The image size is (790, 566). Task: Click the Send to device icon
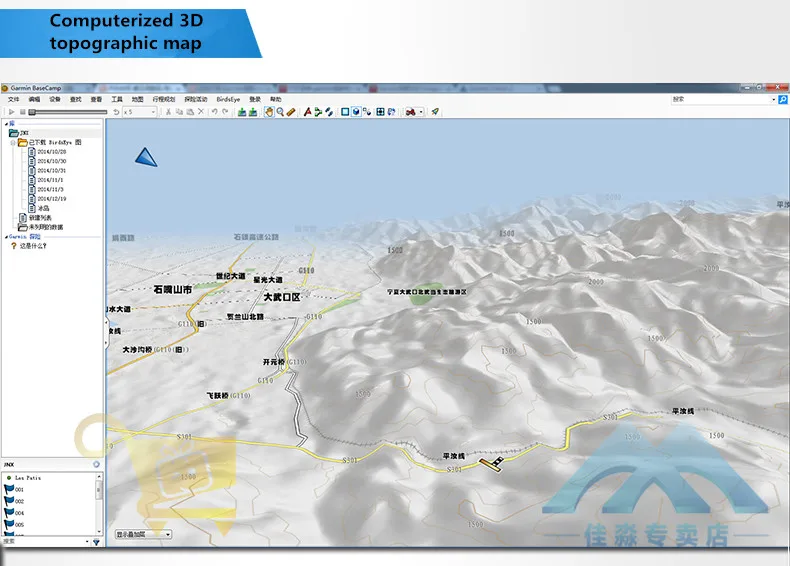pos(242,112)
